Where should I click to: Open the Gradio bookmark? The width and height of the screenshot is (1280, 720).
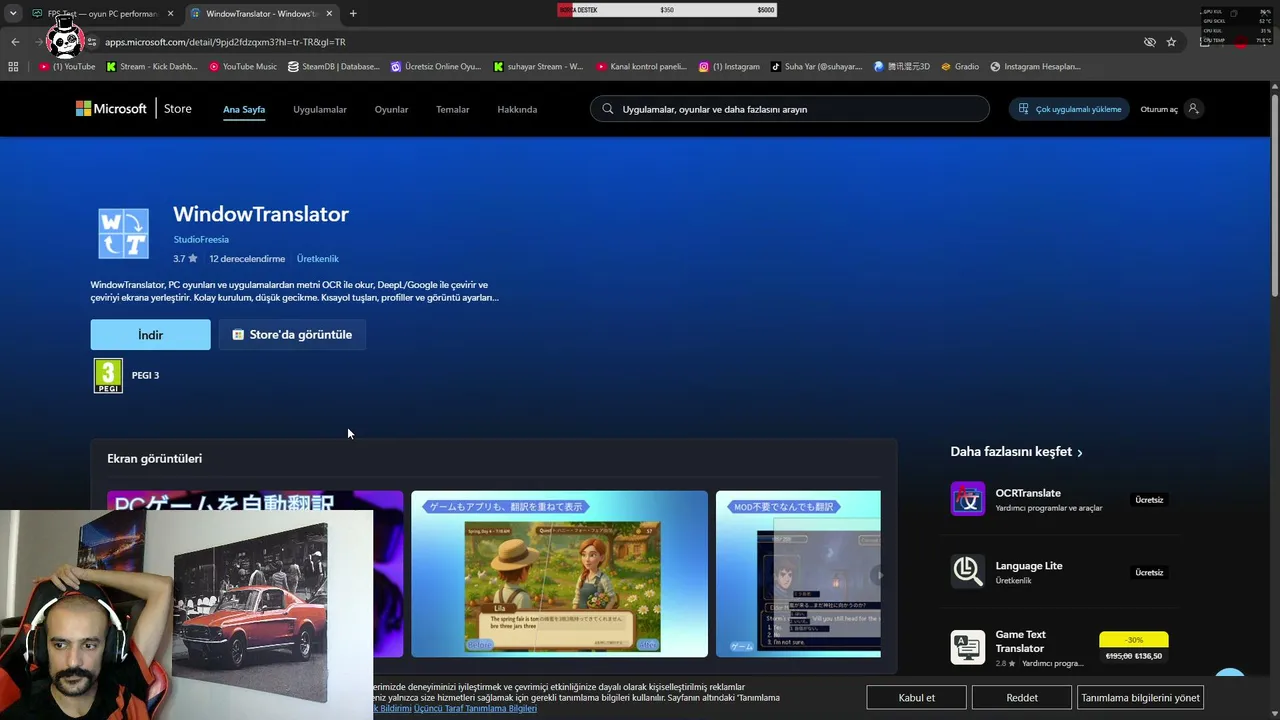point(959,67)
